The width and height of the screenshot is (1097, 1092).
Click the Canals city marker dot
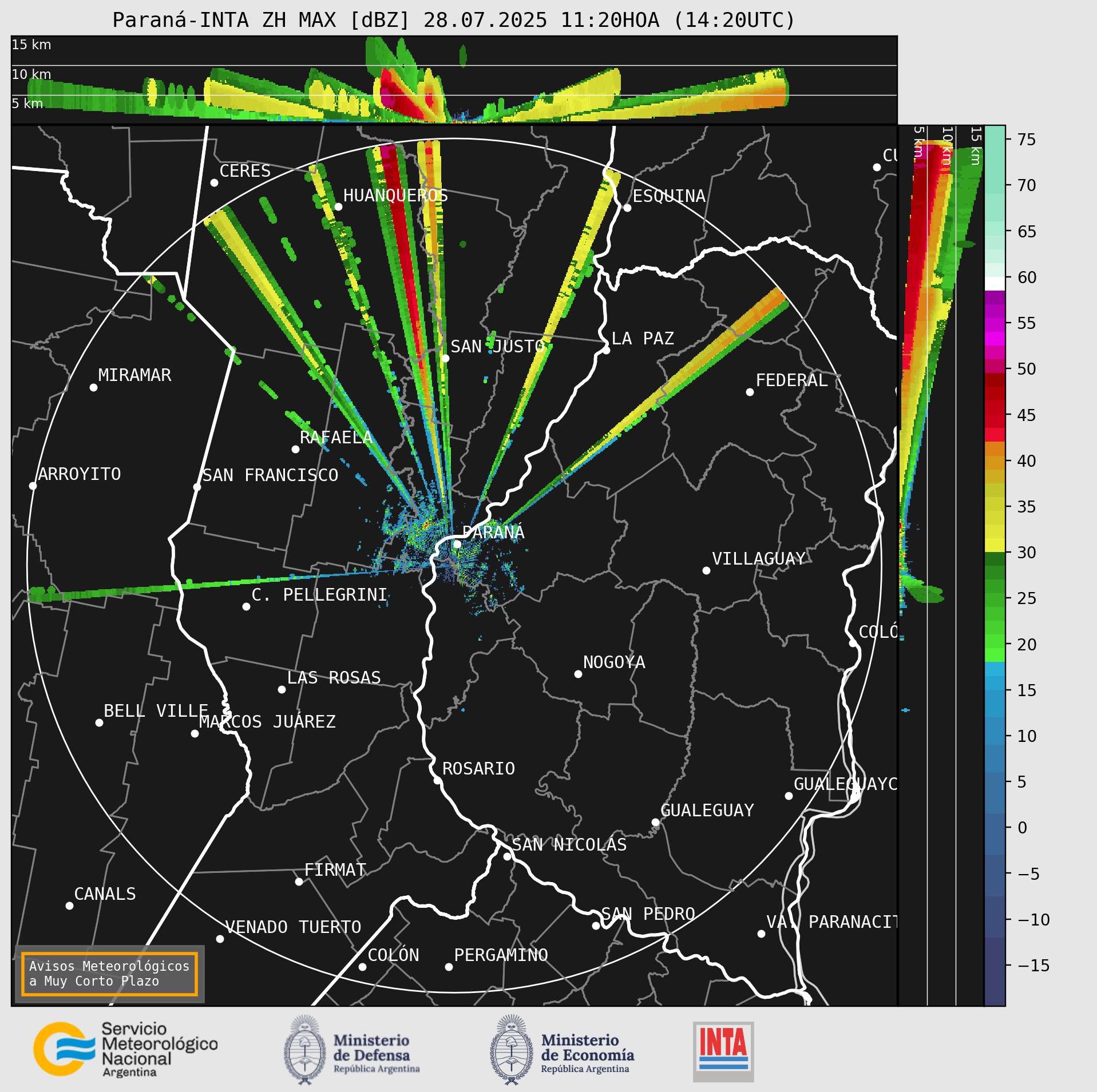coord(69,906)
